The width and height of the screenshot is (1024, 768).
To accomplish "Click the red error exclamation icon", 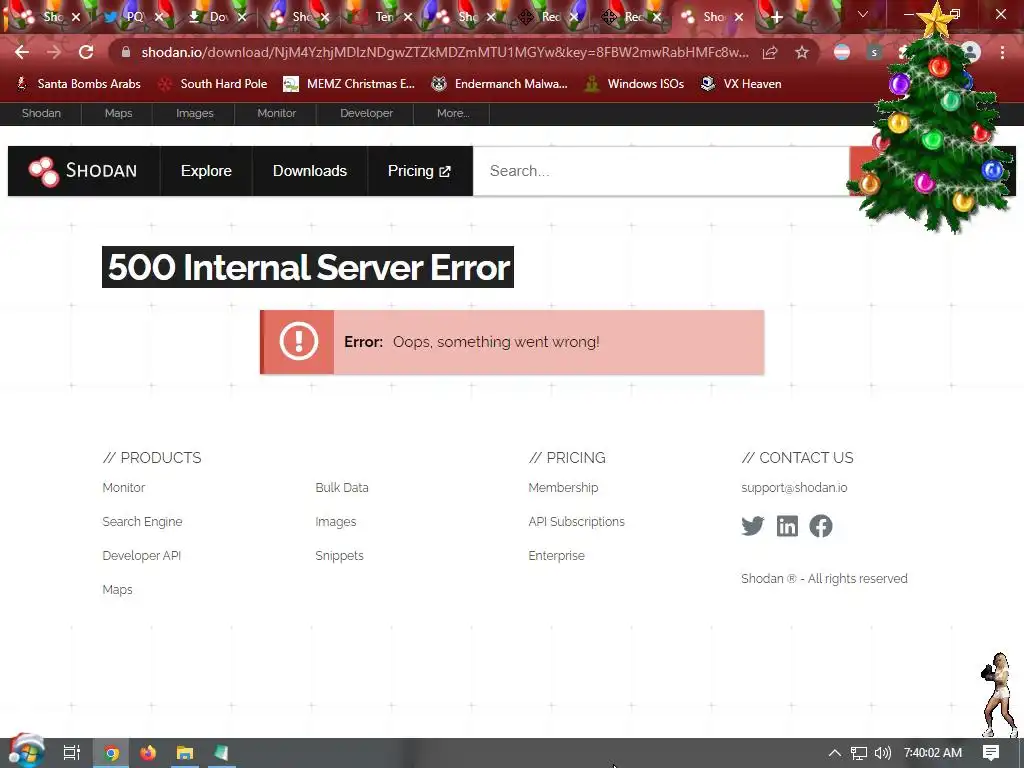I will coord(298,342).
